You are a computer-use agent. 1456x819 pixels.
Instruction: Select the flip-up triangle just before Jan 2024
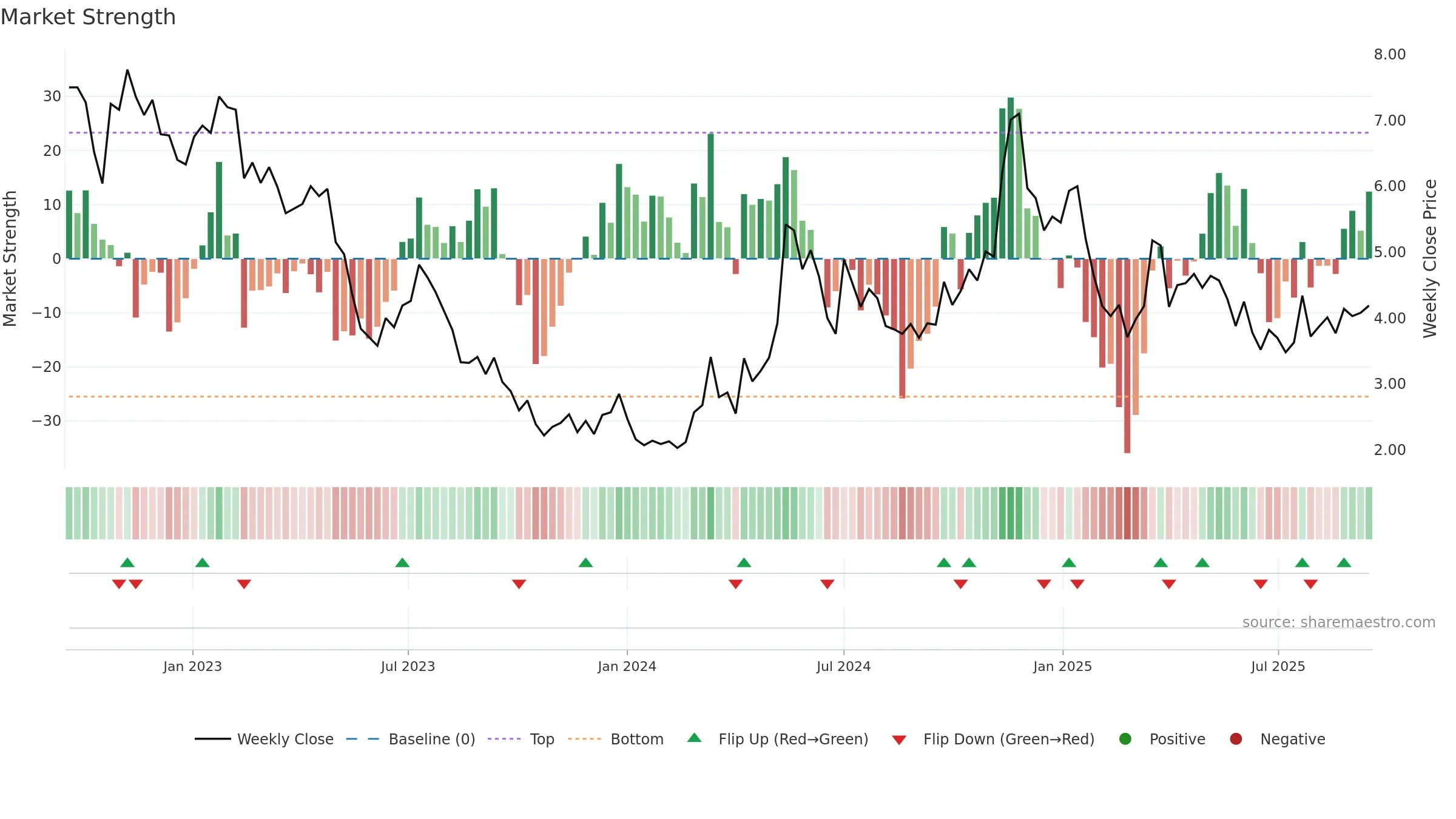[585, 562]
